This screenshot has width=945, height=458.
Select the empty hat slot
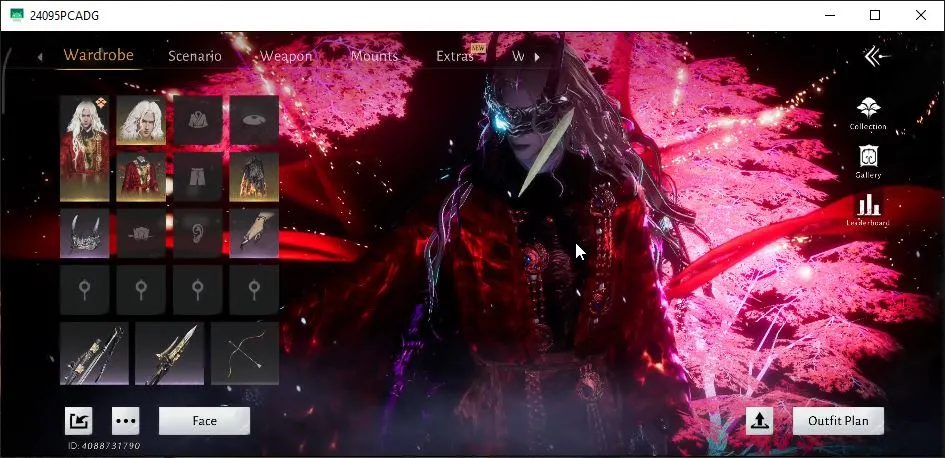point(254,120)
